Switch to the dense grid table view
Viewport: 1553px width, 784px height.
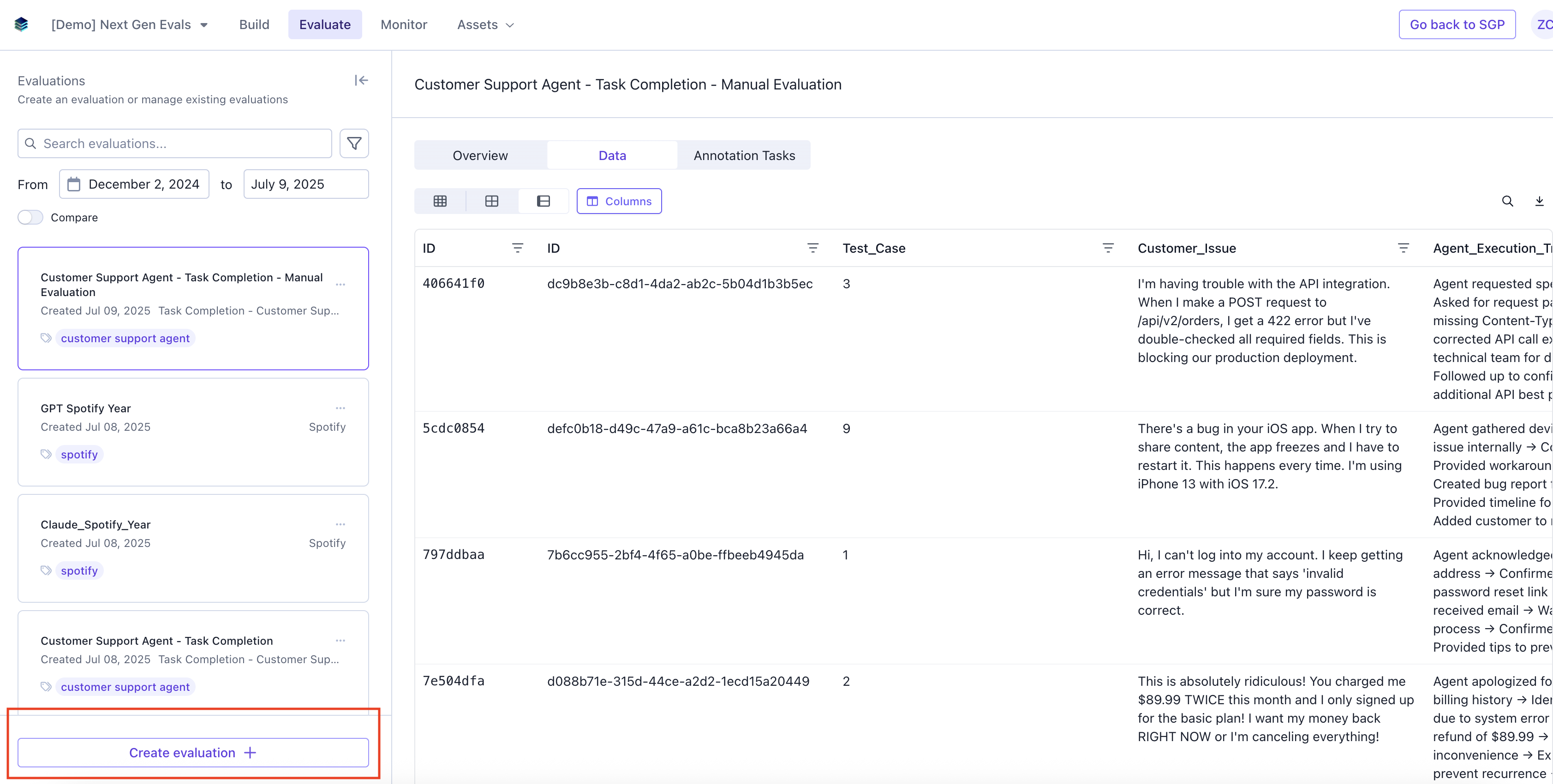pyautogui.click(x=440, y=201)
